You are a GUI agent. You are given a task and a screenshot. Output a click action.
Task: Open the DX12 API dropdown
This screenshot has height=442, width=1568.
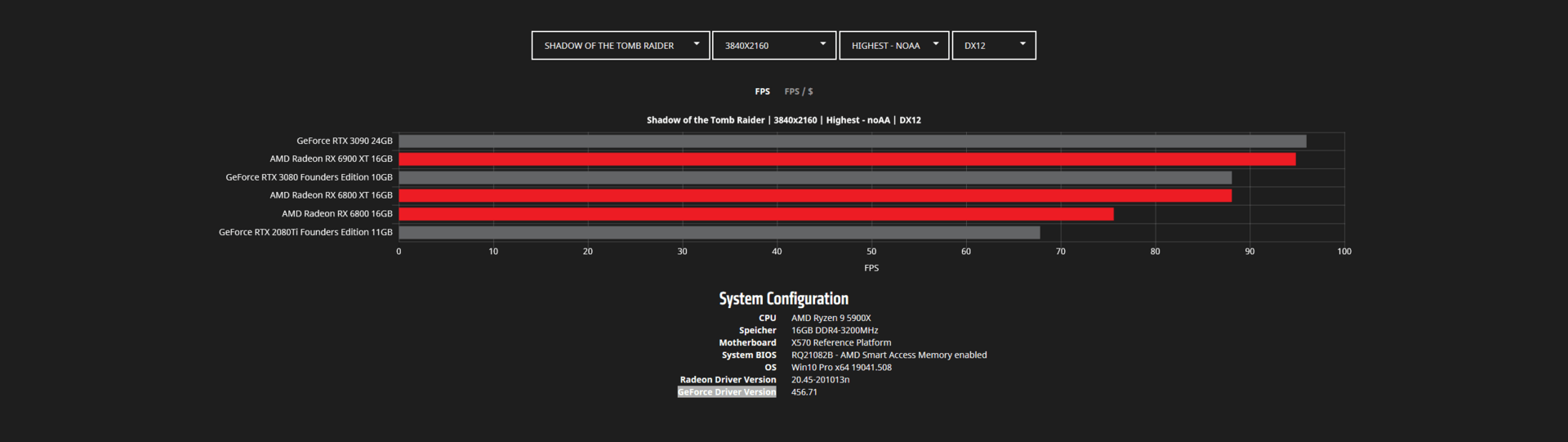994,46
